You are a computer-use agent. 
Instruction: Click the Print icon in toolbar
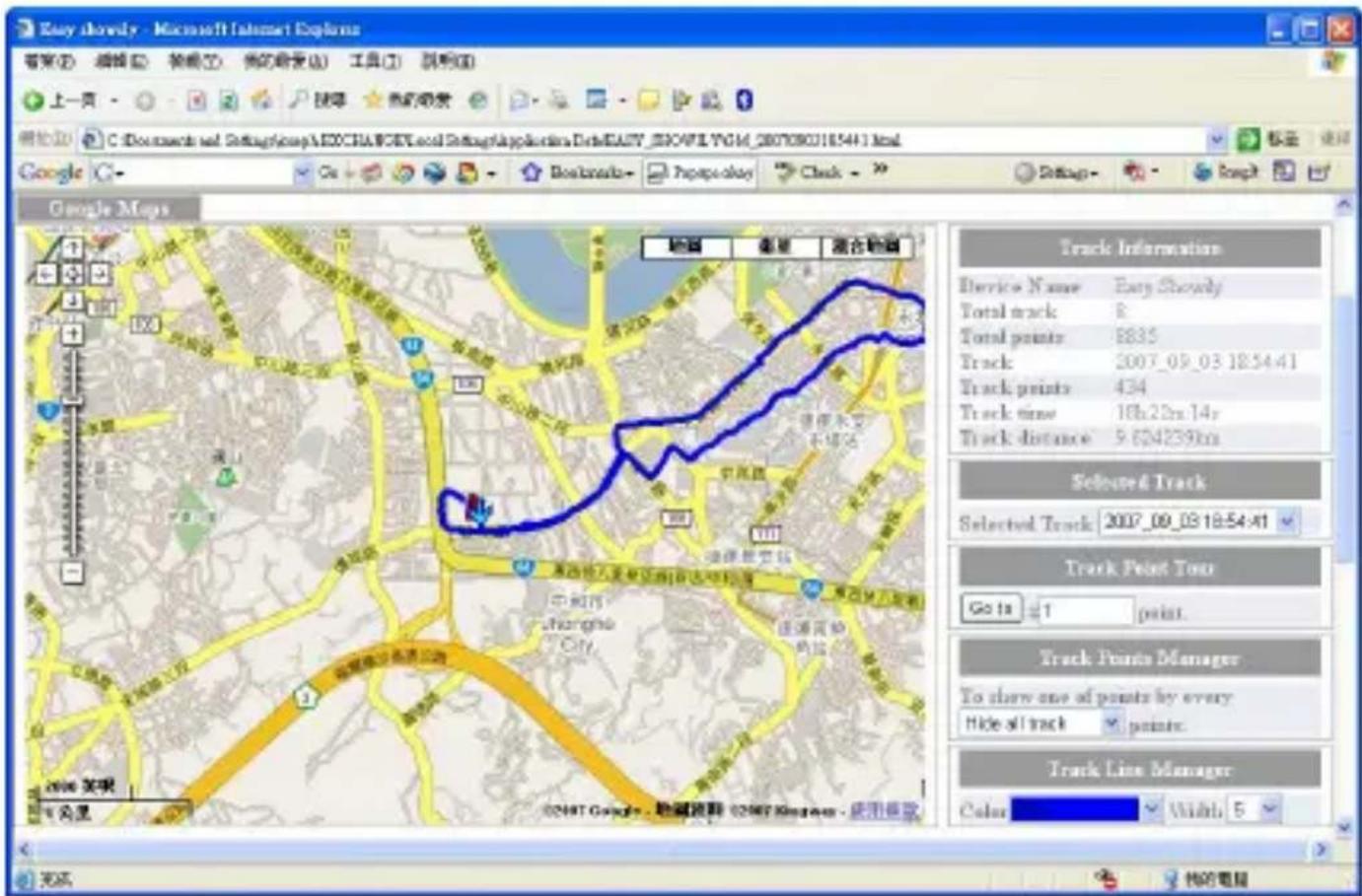(x=558, y=101)
